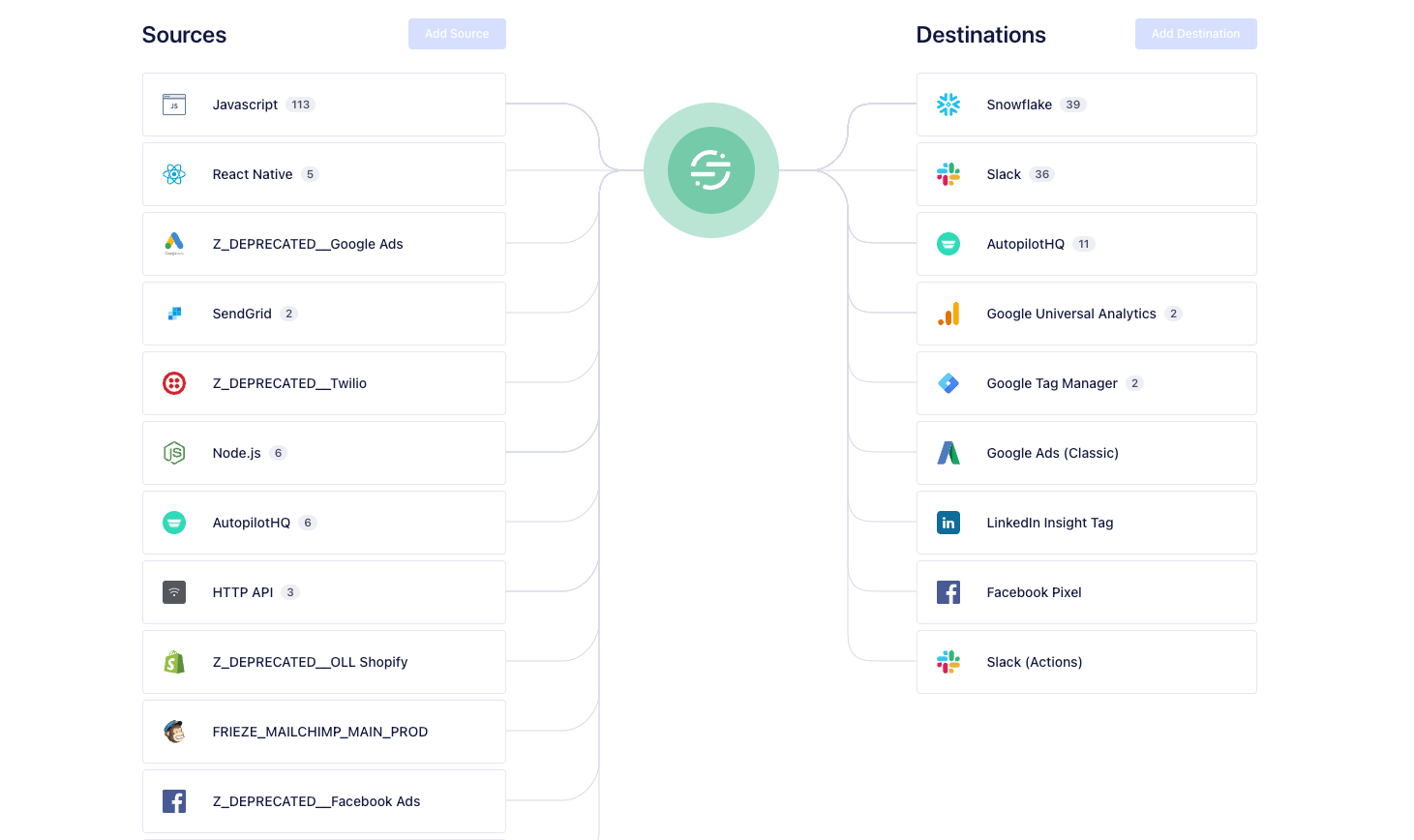Image resolution: width=1414 pixels, height=840 pixels.
Task: Open the Node.js source
Action: pyautogui.click(x=324, y=453)
